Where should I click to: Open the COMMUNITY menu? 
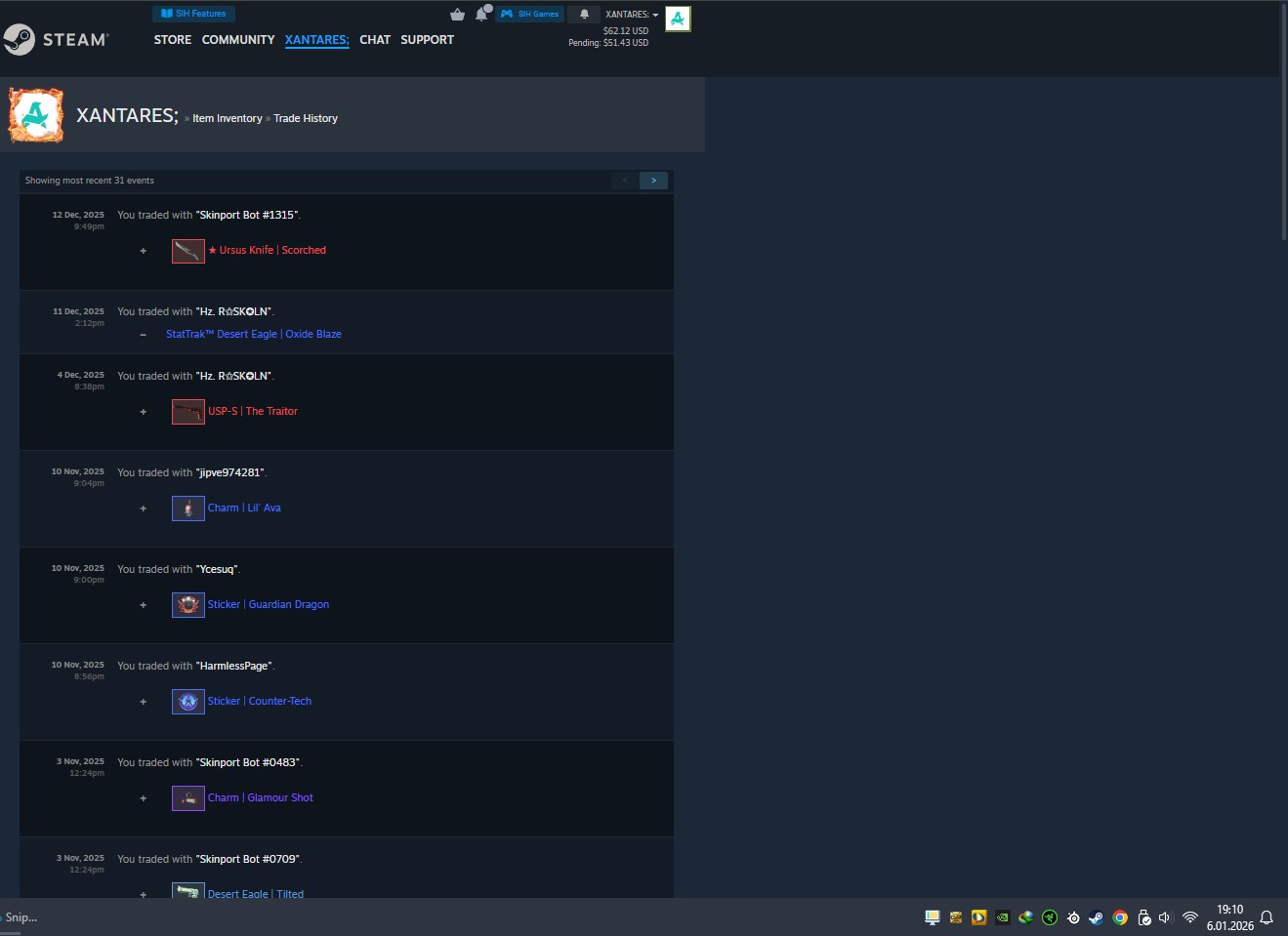coord(238,40)
